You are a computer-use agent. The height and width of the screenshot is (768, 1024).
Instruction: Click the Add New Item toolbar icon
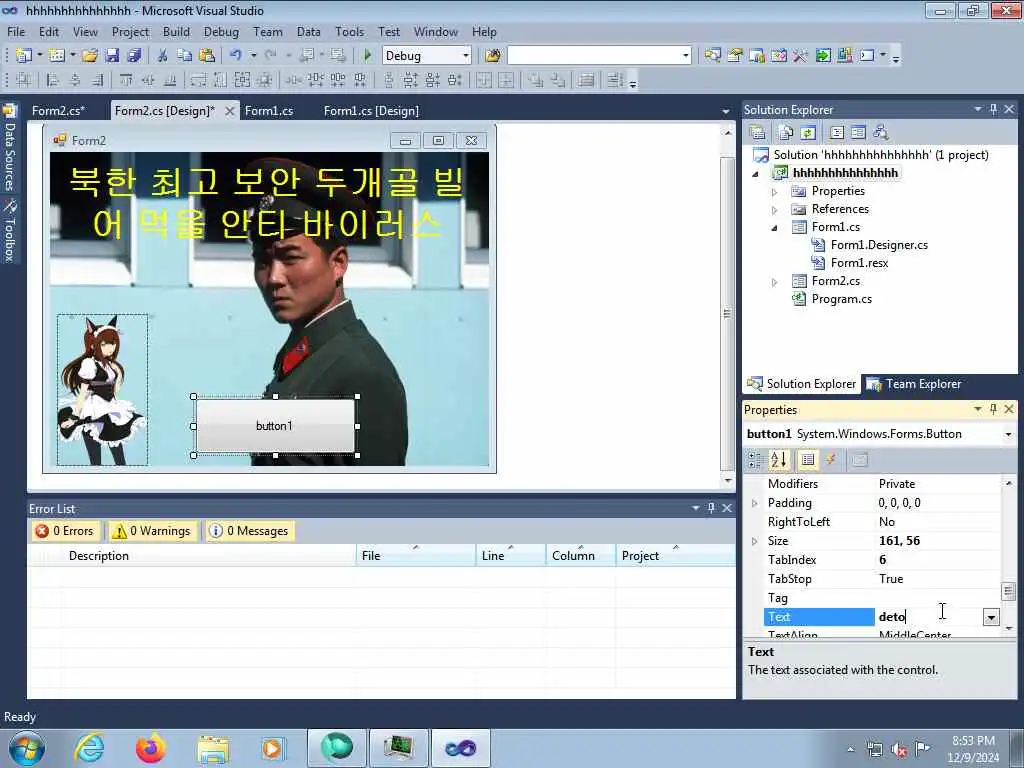[x=57, y=56]
